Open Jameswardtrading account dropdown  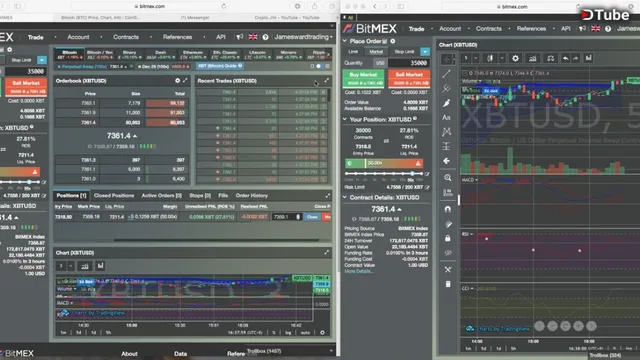click(303, 37)
